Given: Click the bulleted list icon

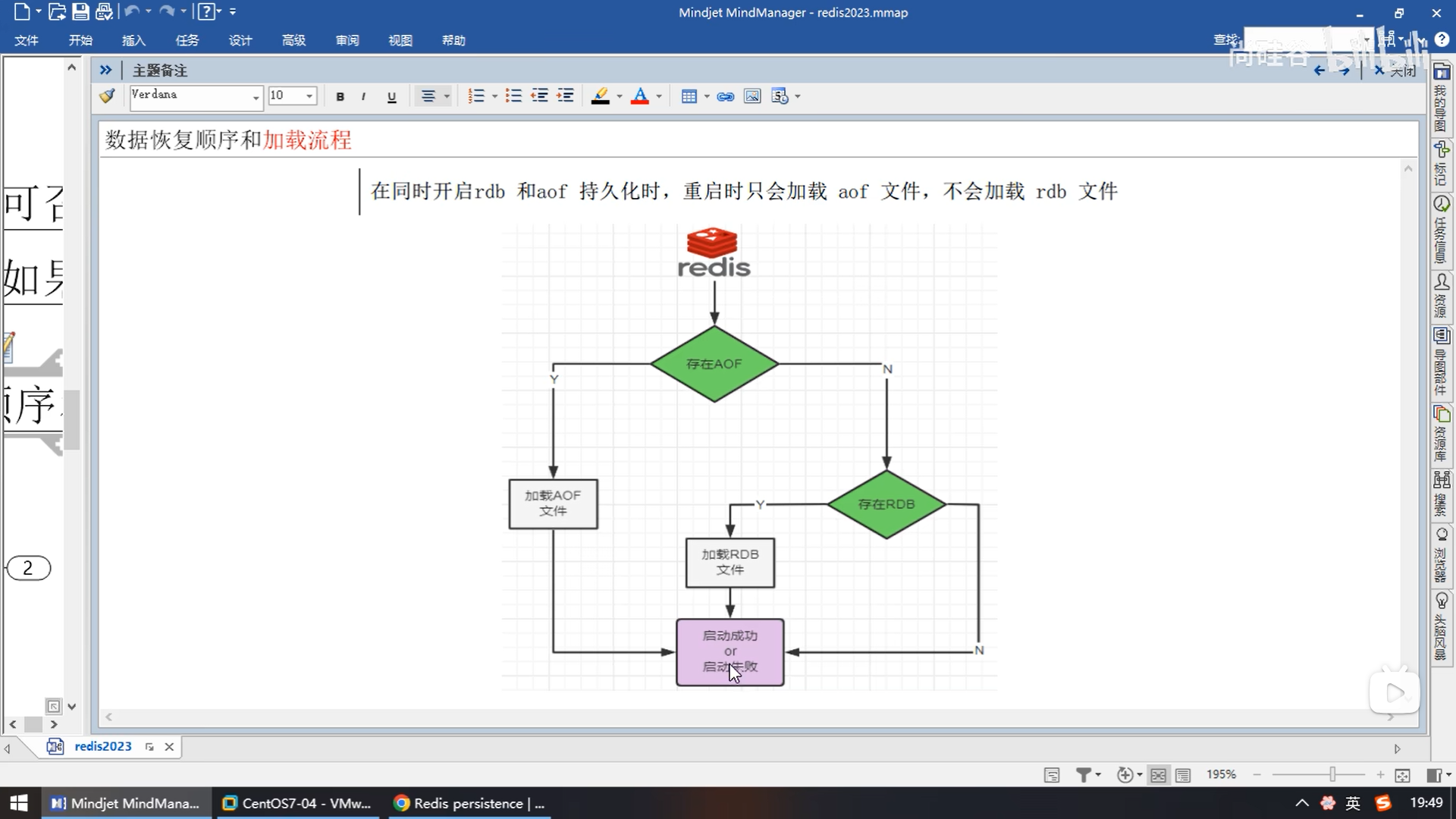Looking at the screenshot, I should pos(513,96).
